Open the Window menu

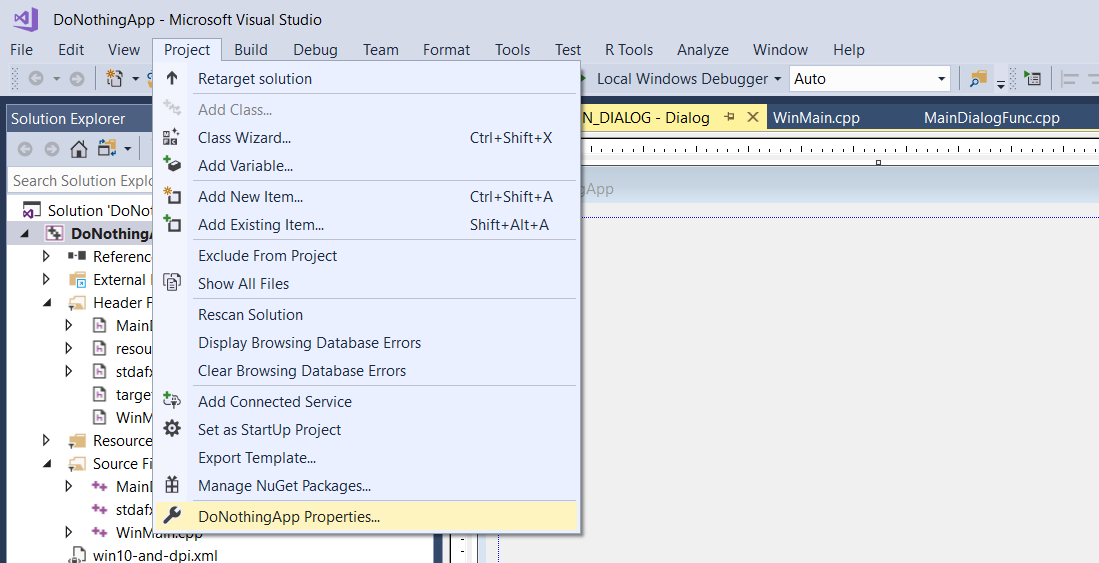pyautogui.click(x=780, y=50)
